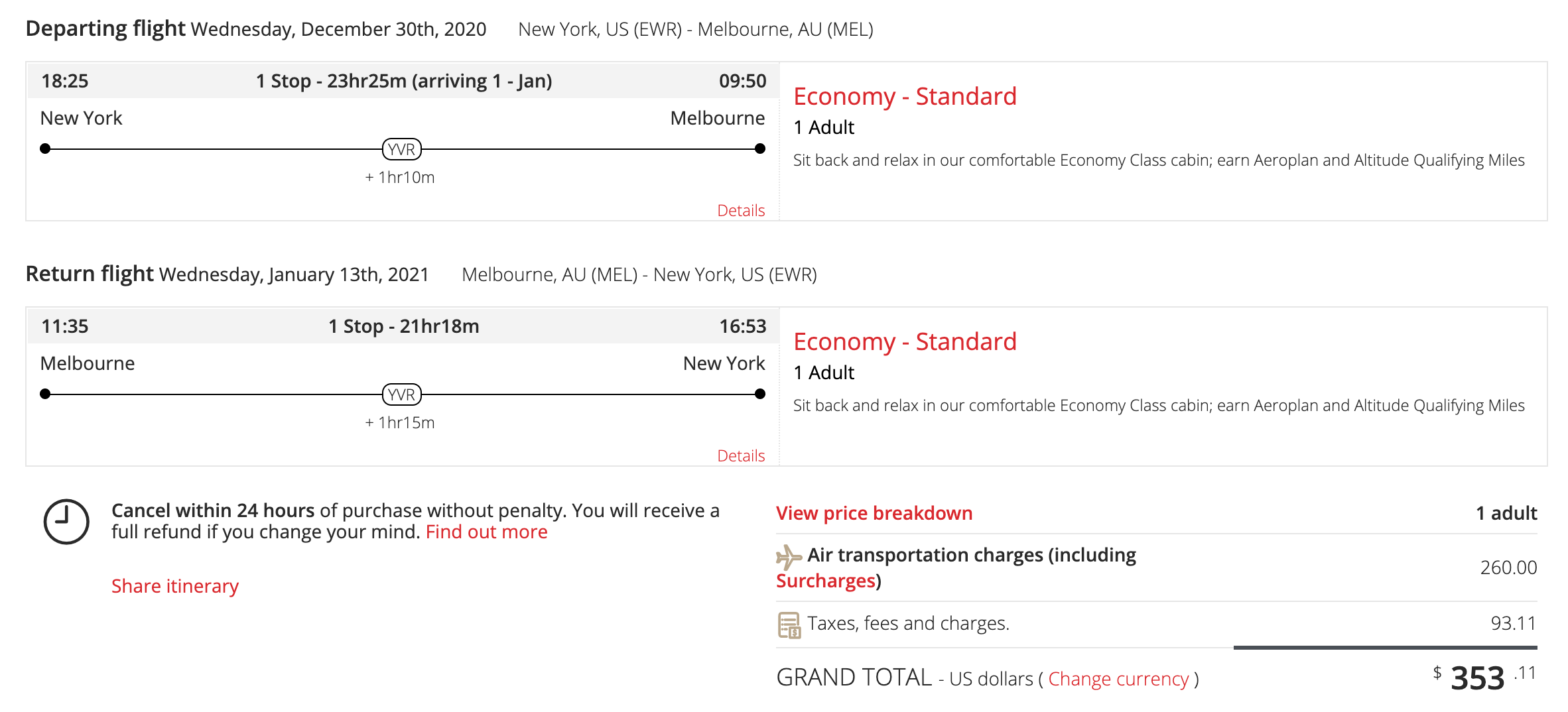Open Details for the departing flight
Screen dimensions: 1568x712
click(741, 210)
